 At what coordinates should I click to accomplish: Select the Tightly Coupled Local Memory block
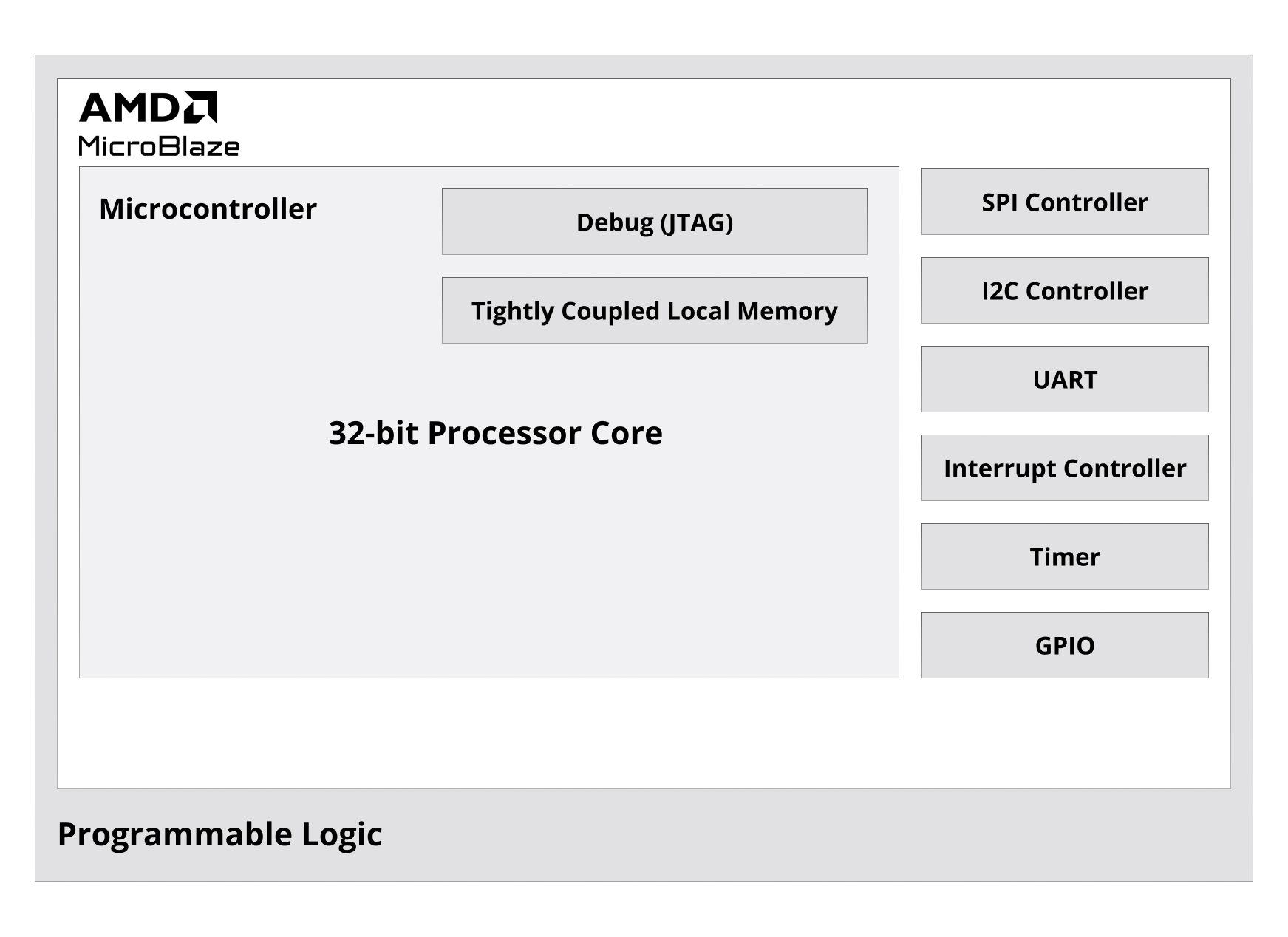[x=654, y=310]
